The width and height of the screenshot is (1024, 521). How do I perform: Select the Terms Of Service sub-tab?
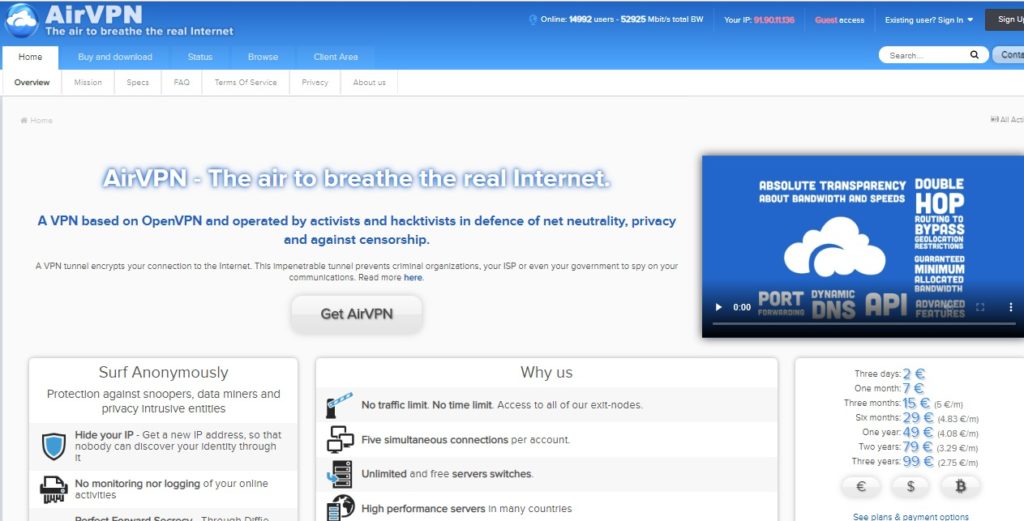tap(246, 82)
